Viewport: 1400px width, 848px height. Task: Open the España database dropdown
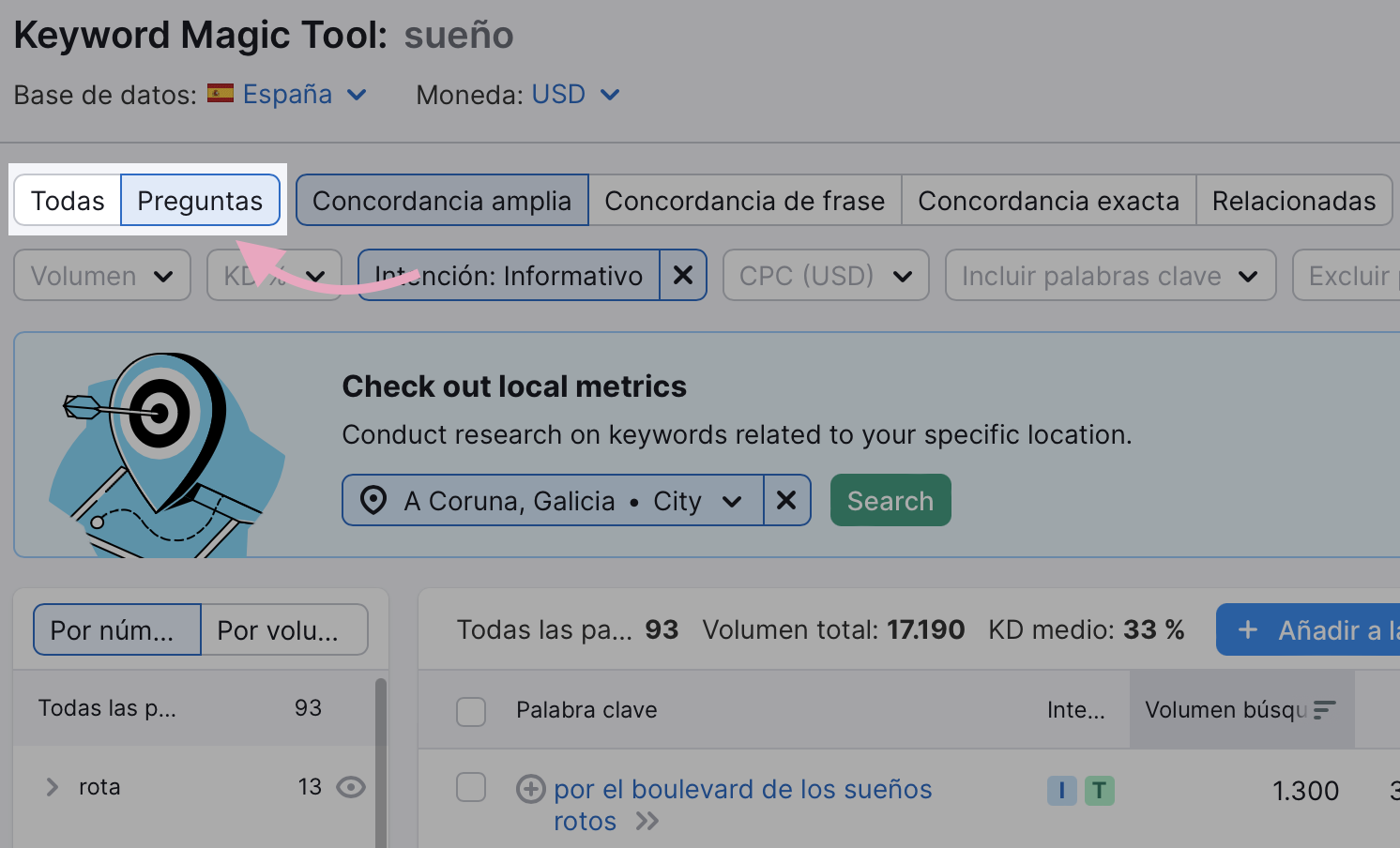coord(303,95)
